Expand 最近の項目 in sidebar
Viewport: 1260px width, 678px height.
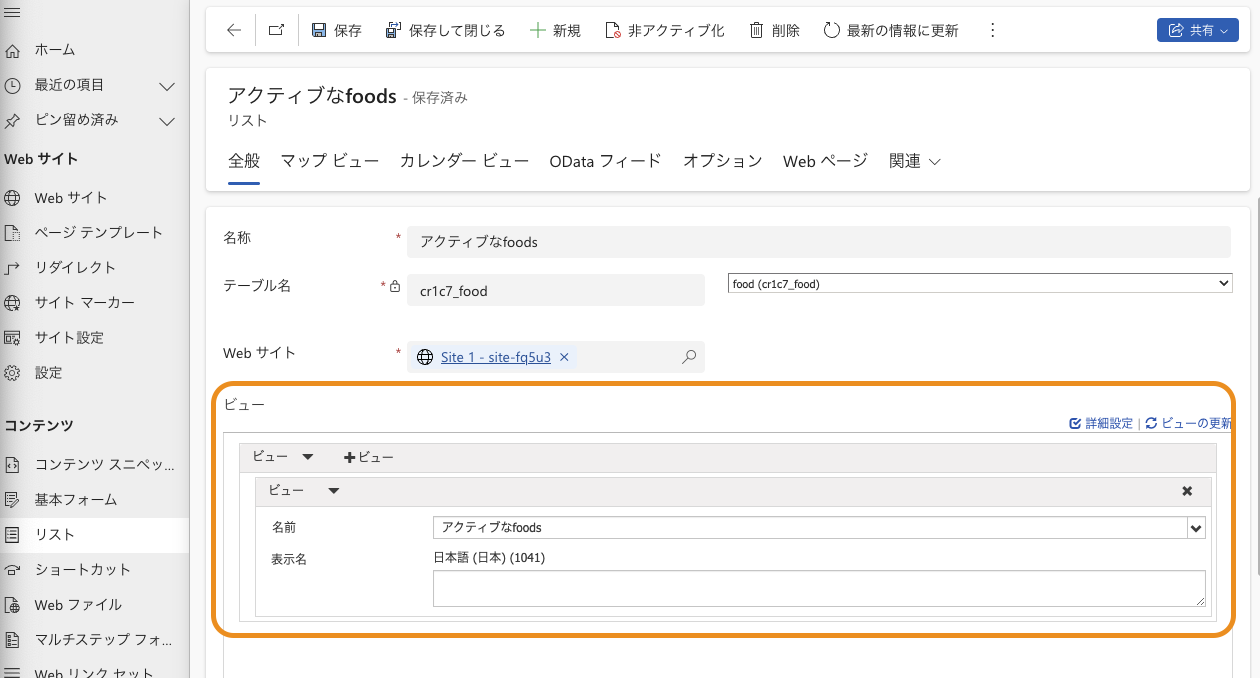click(167, 85)
